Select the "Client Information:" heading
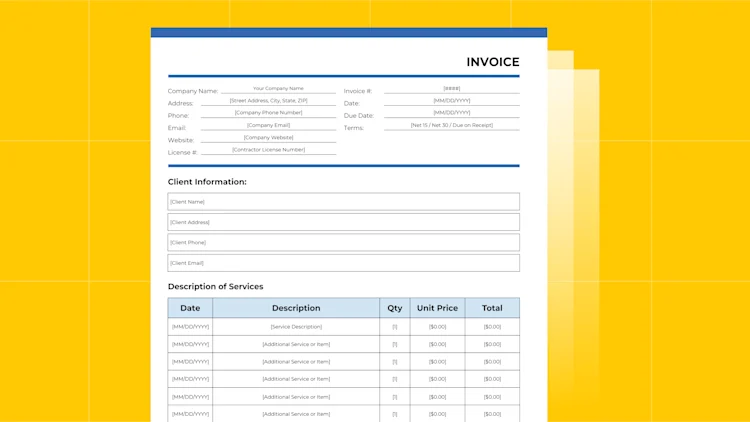 coord(207,182)
